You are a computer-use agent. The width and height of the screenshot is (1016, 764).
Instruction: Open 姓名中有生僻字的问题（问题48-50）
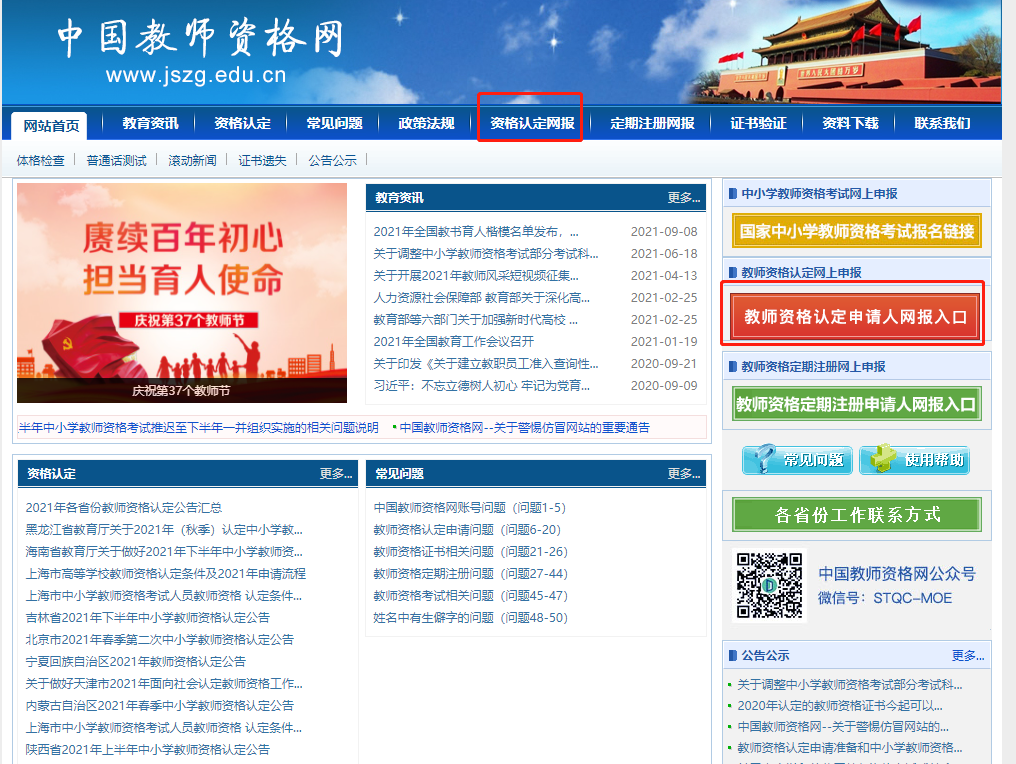[470, 618]
